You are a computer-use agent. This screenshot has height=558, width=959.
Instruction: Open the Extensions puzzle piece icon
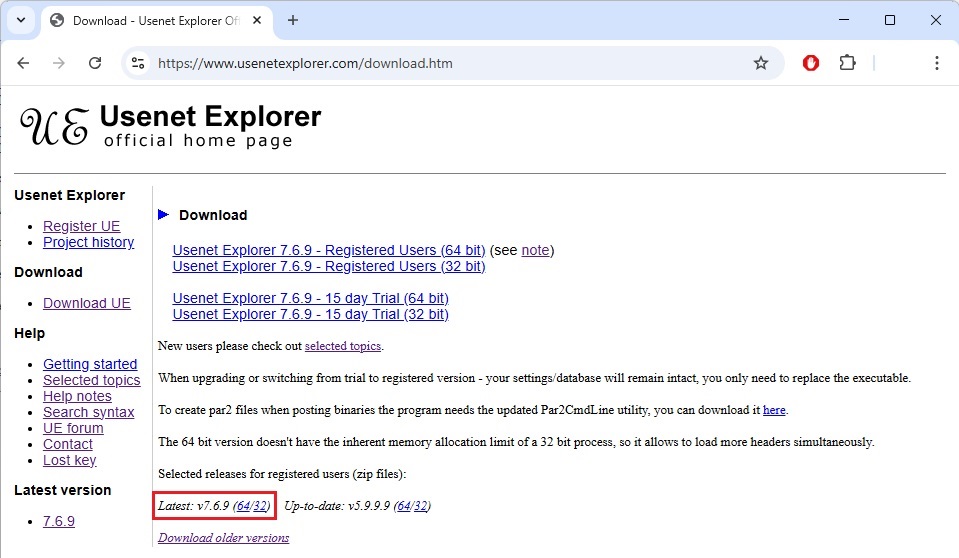[847, 63]
